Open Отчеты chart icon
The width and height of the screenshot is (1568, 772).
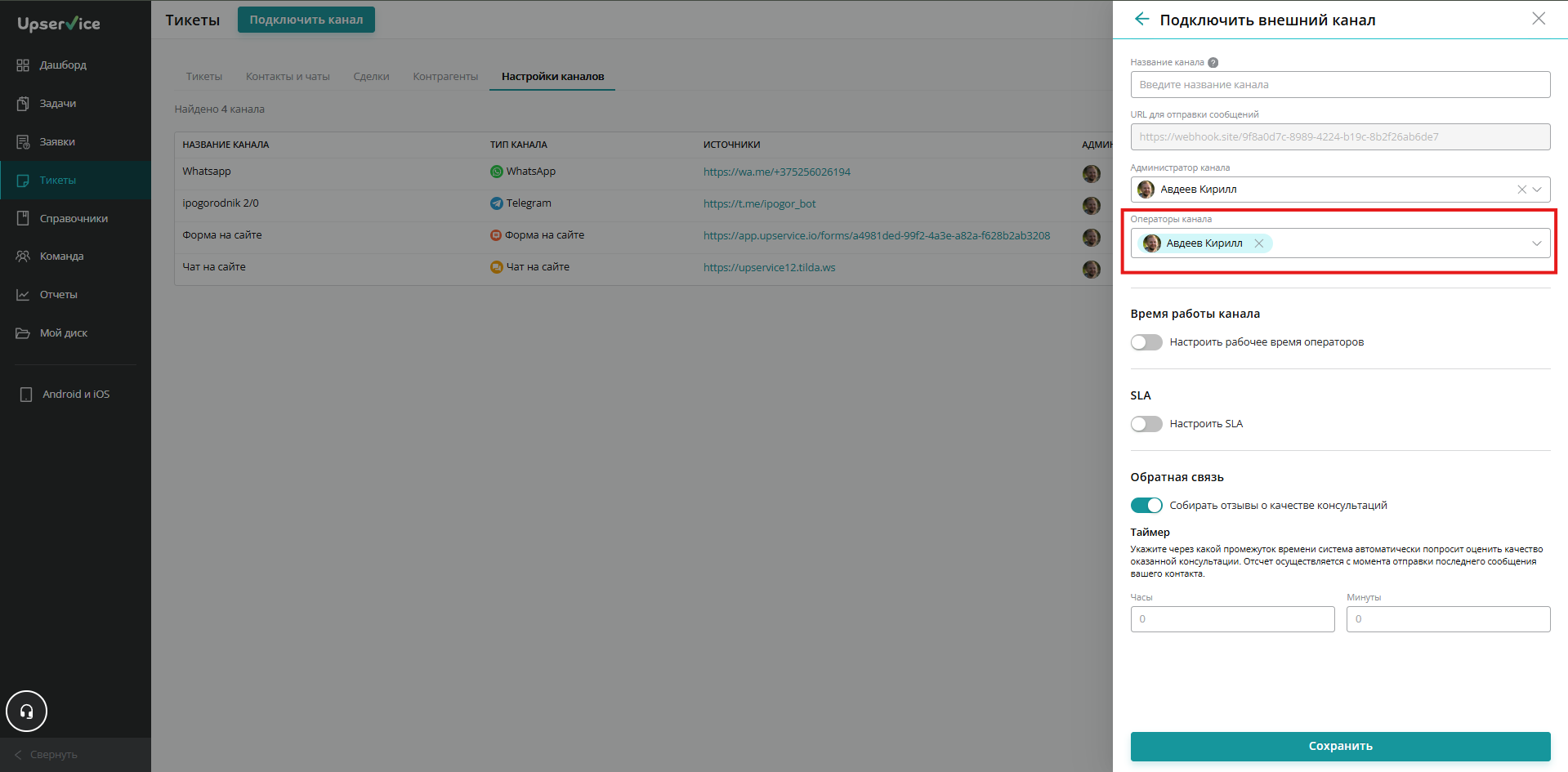point(23,295)
